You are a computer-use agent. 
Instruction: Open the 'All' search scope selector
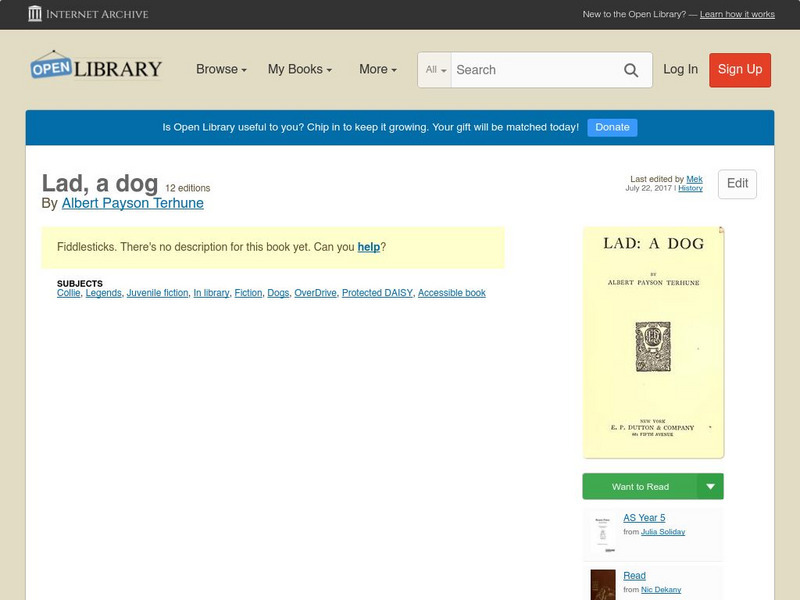[x=437, y=70]
